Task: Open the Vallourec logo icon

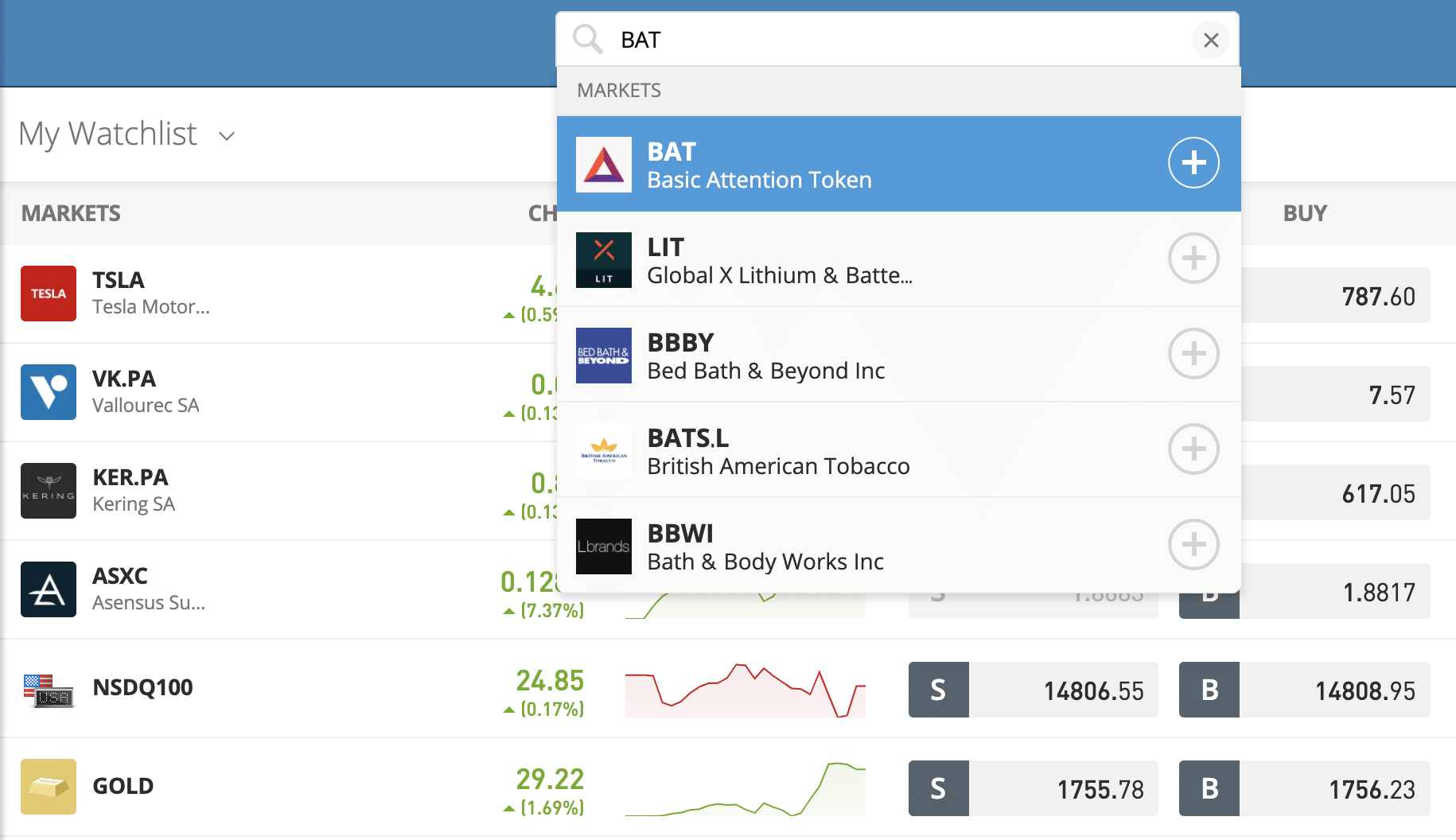Action: tap(49, 392)
